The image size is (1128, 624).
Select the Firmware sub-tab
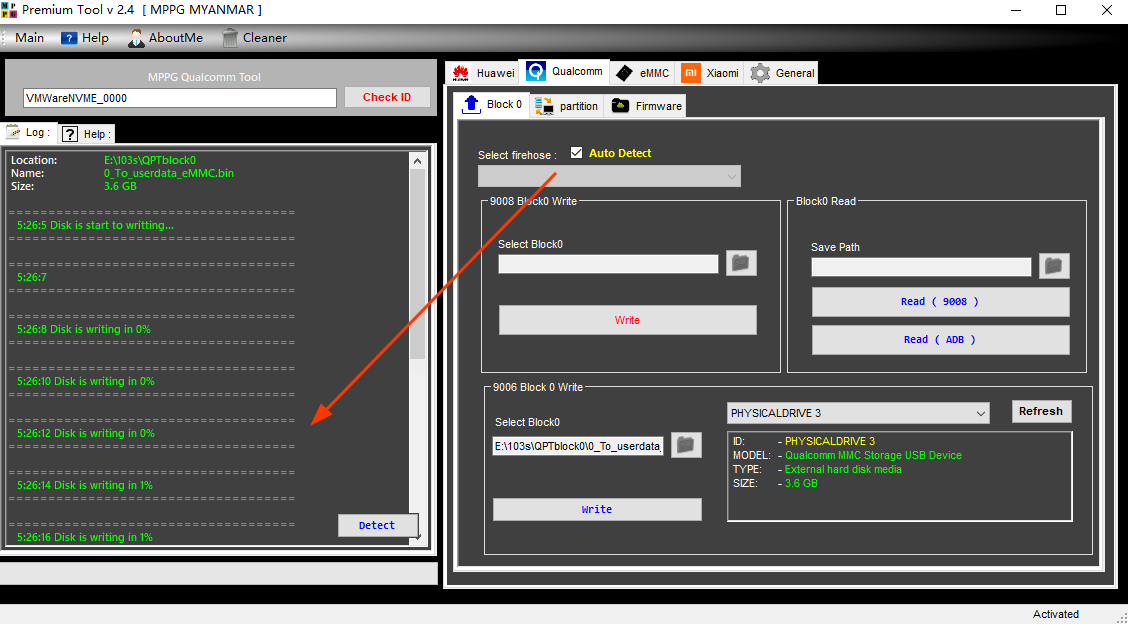645,106
